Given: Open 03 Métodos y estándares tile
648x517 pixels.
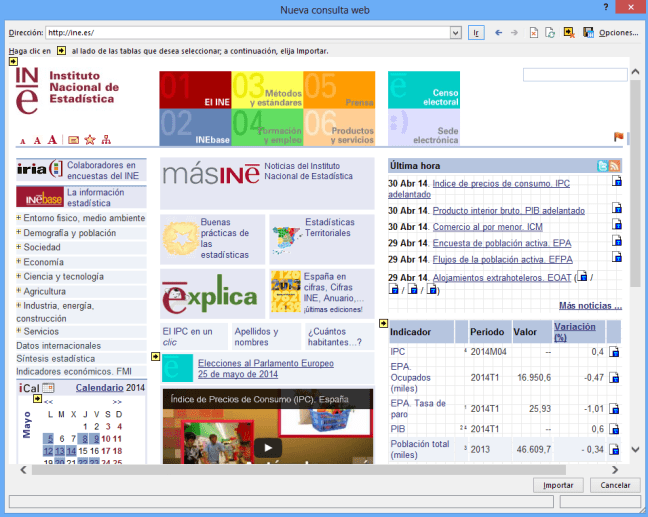Looking at the screenshot, I should pos(267,90).
